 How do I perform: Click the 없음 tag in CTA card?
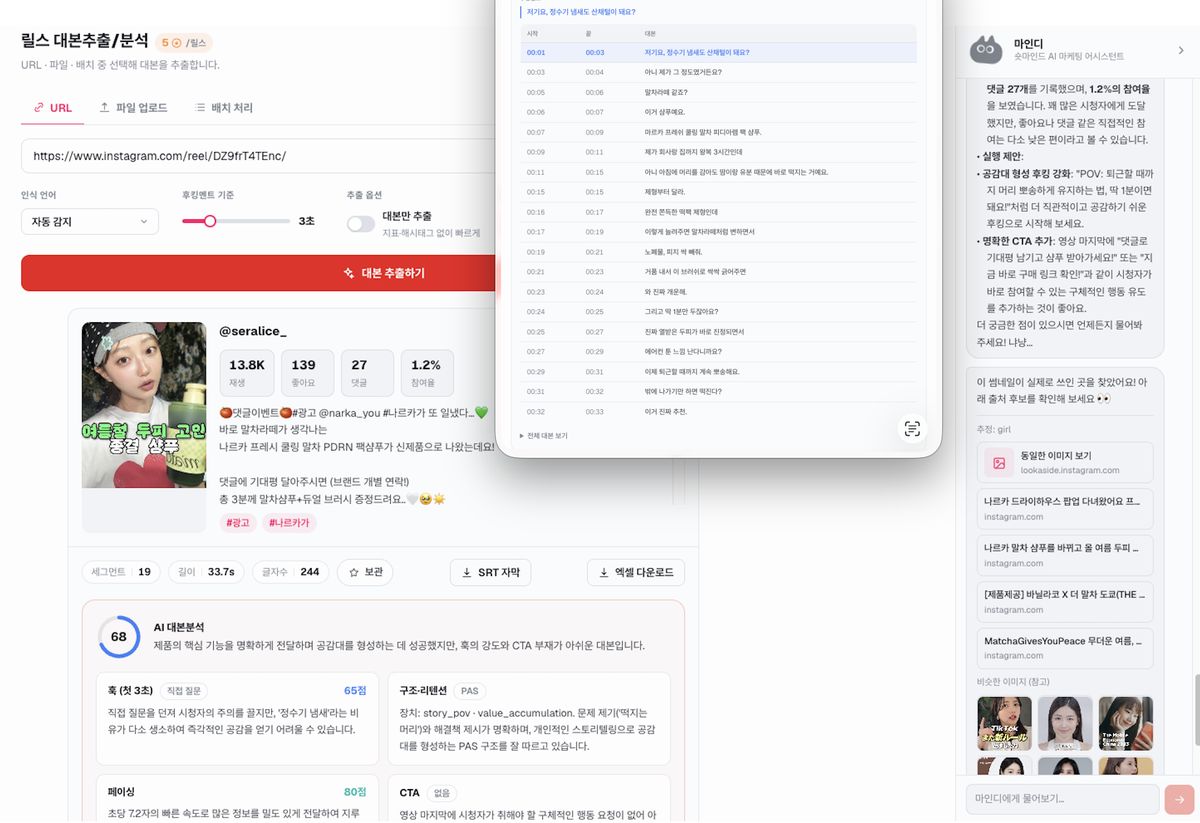[442, 793]
